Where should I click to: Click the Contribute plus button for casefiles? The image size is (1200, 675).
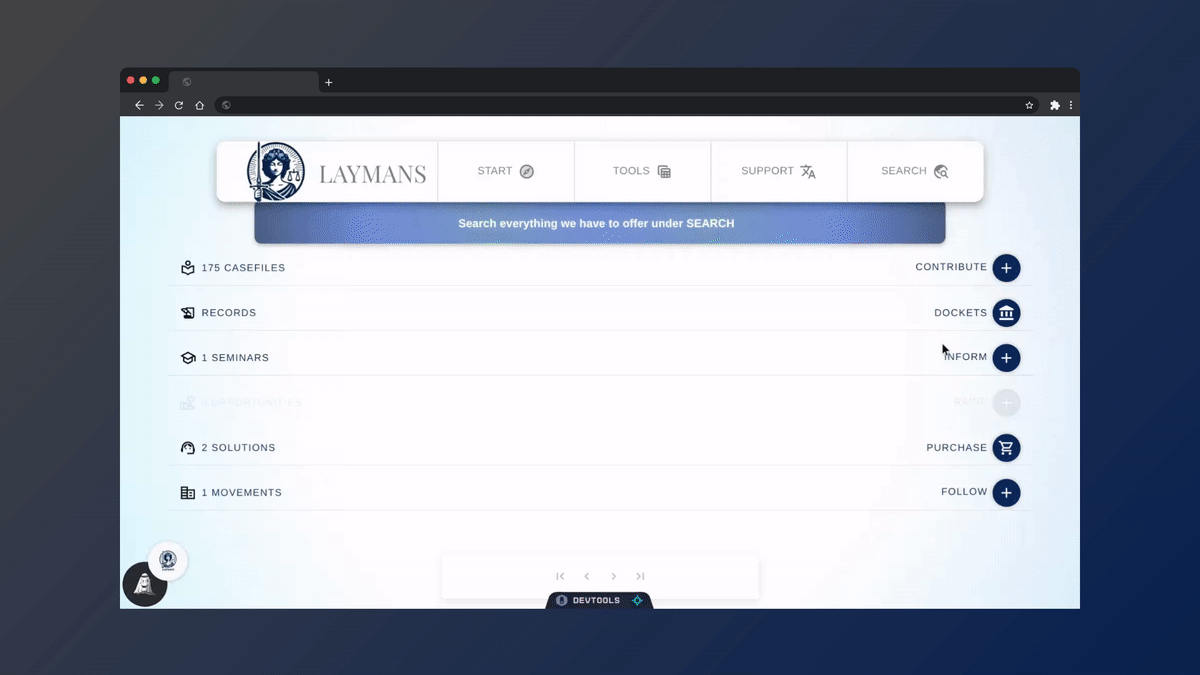(1006, 268)
